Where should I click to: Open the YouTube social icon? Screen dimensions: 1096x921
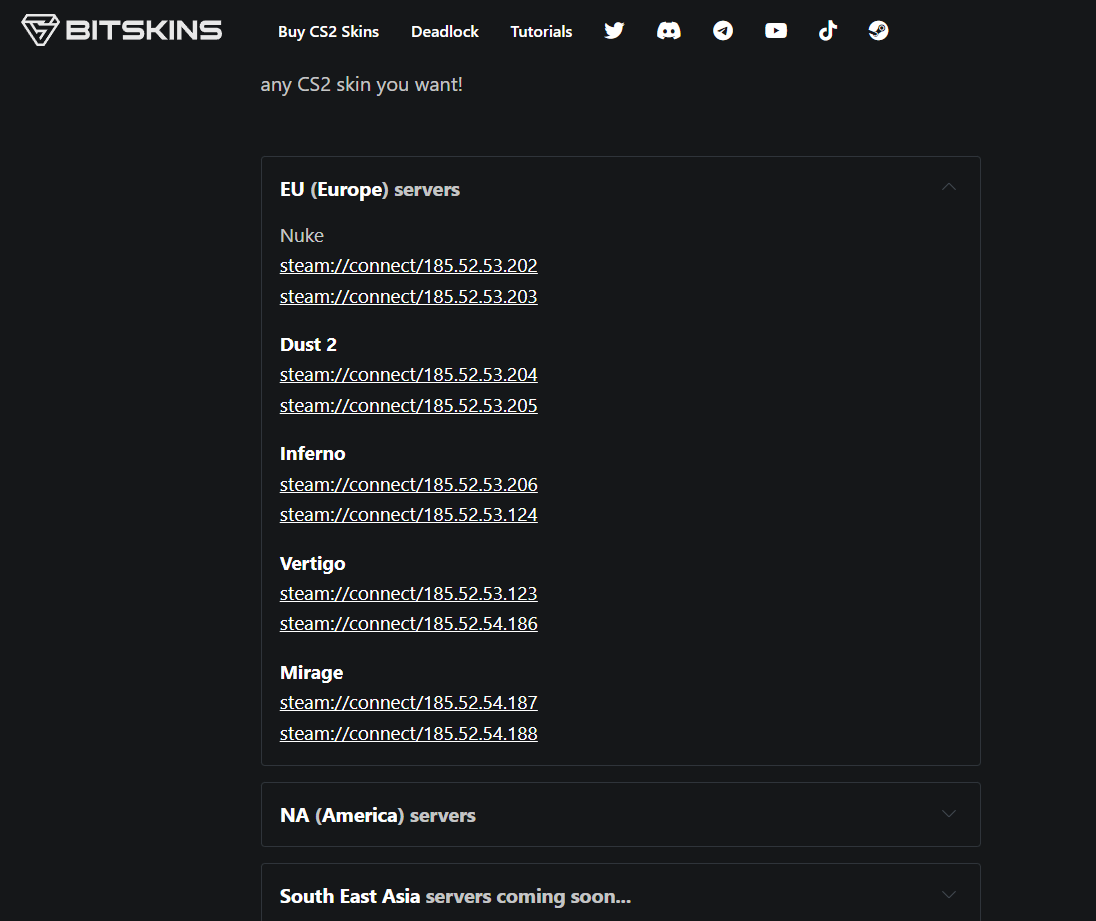pos(776,31)
